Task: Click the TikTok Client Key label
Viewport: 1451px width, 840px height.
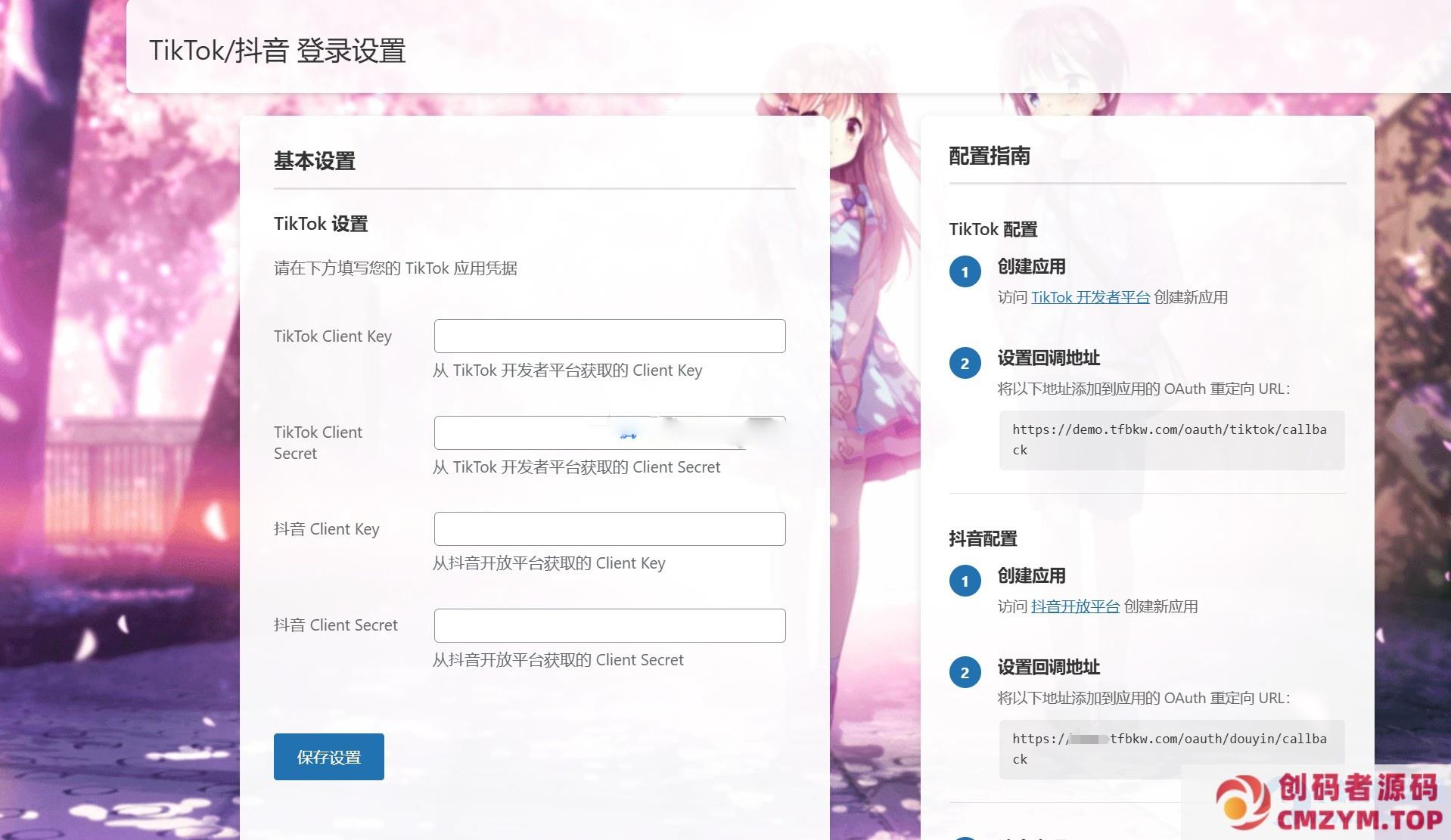Action: coord(332,336)
